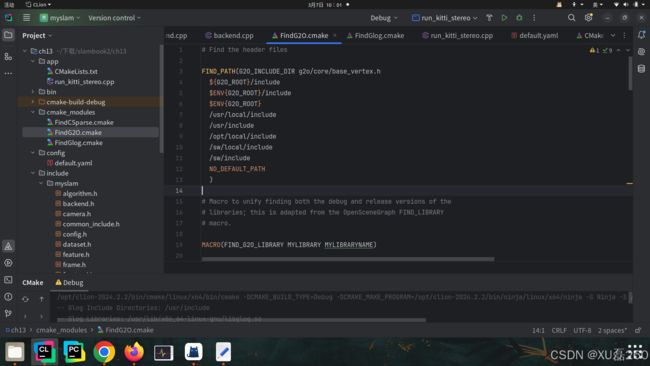Open the Version control dropdown
The image size is (650, 366).
[x=114, y=18]
